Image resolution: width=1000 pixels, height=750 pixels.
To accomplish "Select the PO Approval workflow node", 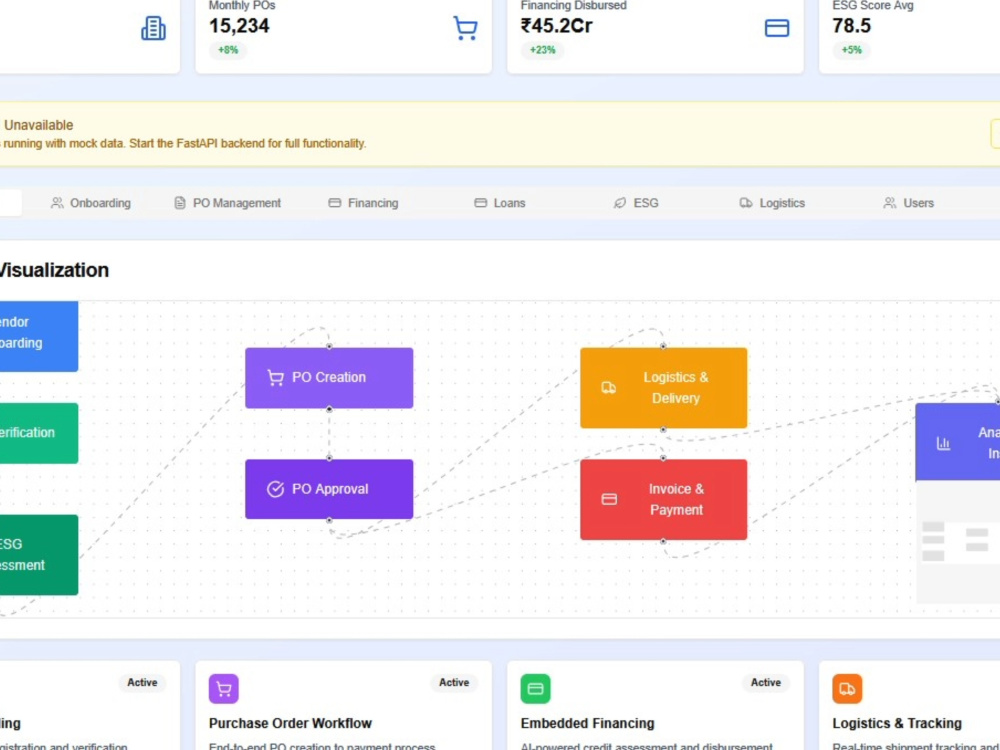I will click(x=329, y=489).
